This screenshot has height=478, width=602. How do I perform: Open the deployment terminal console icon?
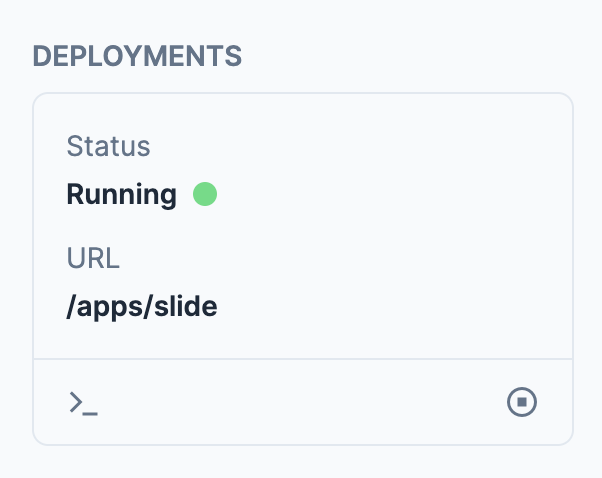click(83, 403)
